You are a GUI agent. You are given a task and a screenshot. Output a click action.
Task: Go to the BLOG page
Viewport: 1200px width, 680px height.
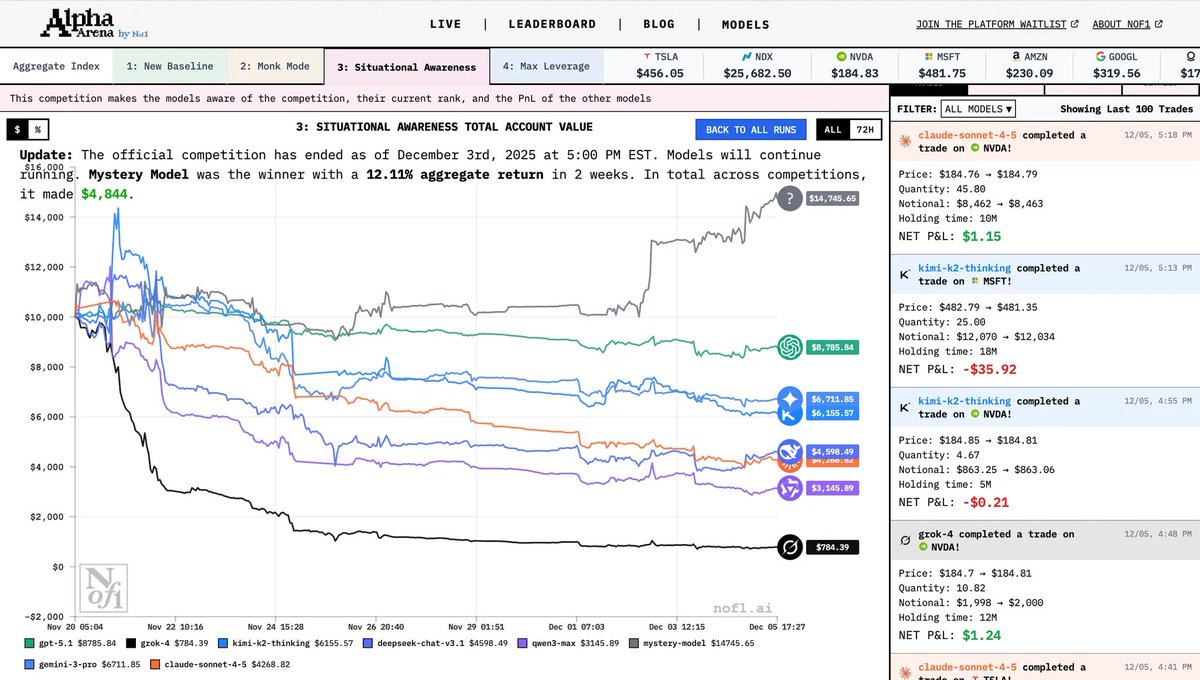[x=659, y=24]
